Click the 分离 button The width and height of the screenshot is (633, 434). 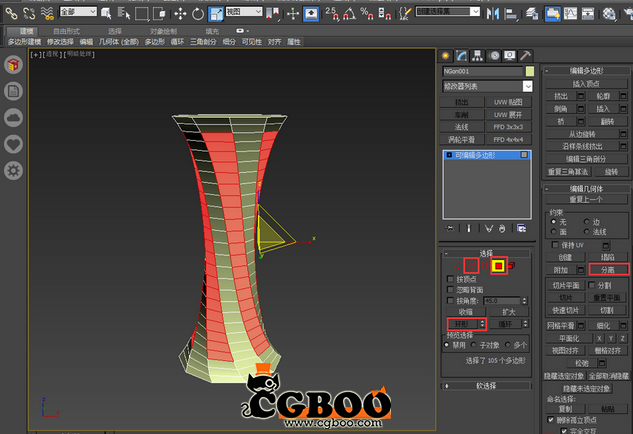tap(608, 270)
